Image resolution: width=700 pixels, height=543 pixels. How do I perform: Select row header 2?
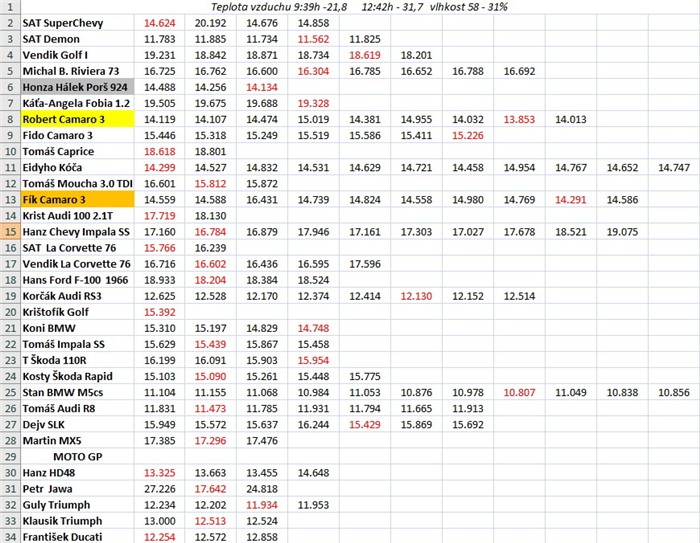pos(10,23)
